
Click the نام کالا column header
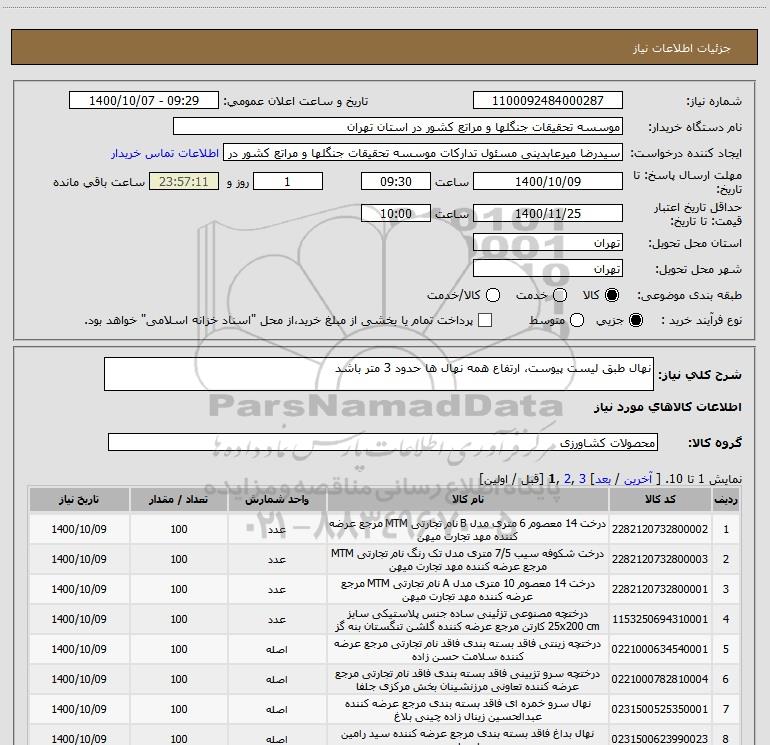coord(468,499)
